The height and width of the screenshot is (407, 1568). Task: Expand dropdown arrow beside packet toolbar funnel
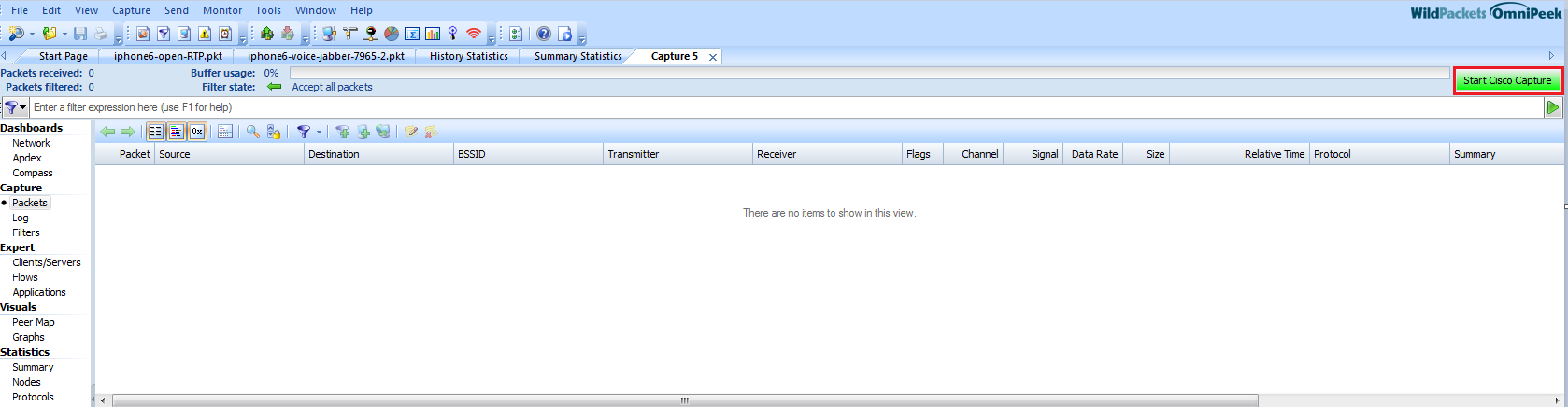click(x=319, y=133)
